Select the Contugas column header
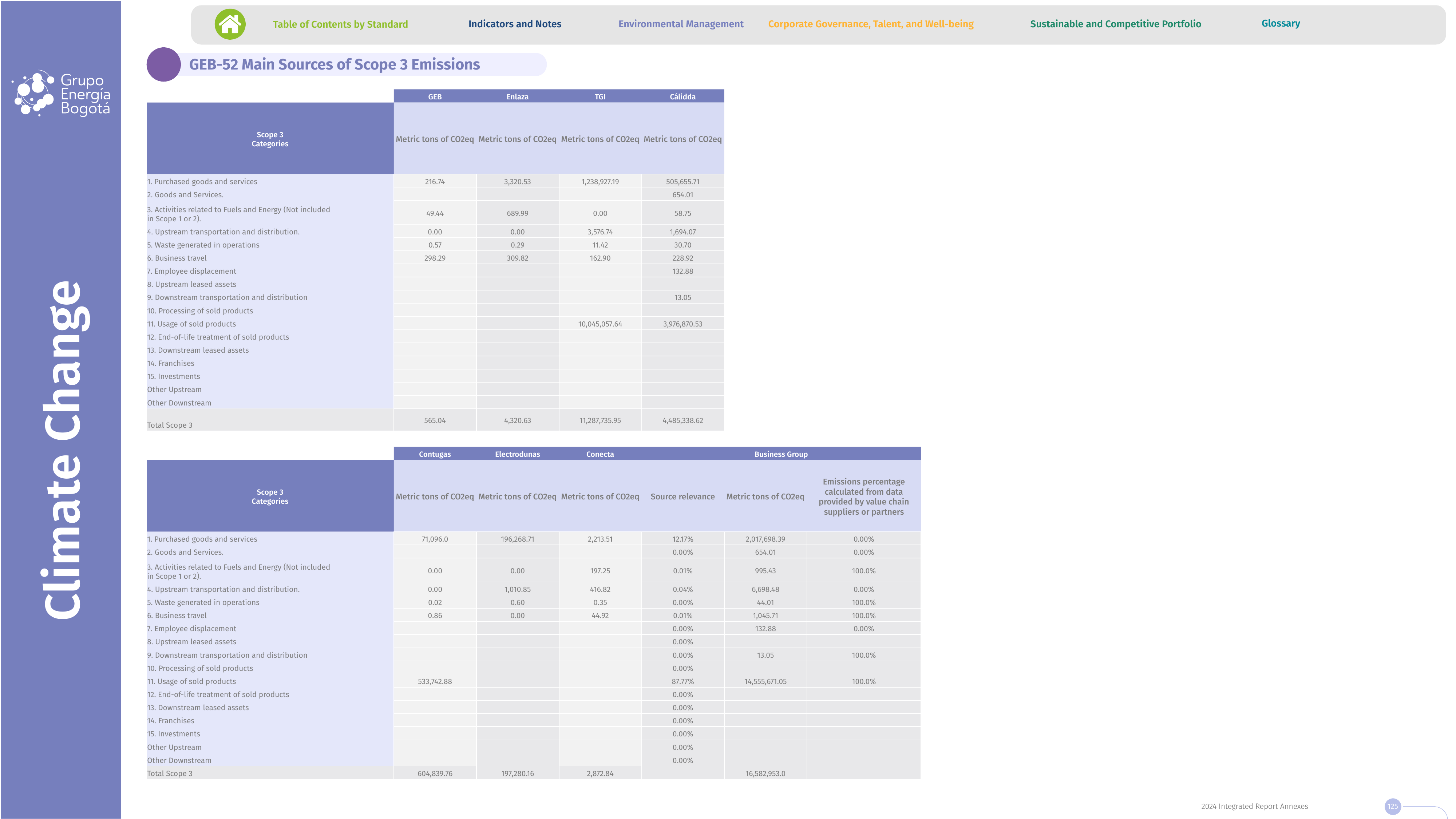The height and width of the screenshot is (819, 1456). tap(435, 454)
